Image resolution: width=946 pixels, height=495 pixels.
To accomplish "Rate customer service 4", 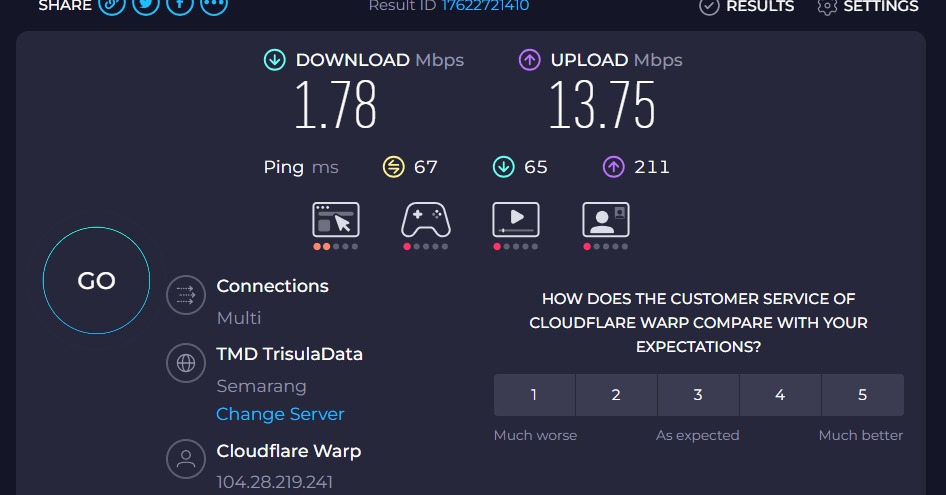I will point(780,395).
